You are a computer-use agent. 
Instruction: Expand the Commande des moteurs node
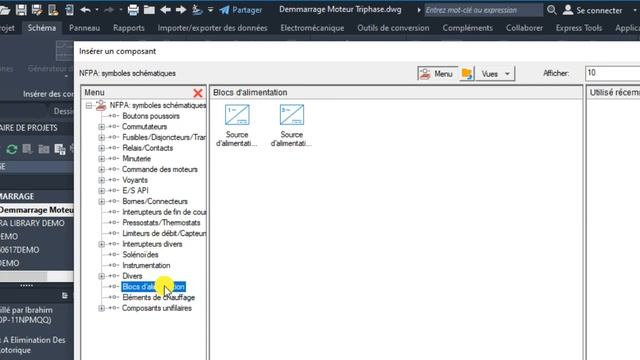pos(102,169)
